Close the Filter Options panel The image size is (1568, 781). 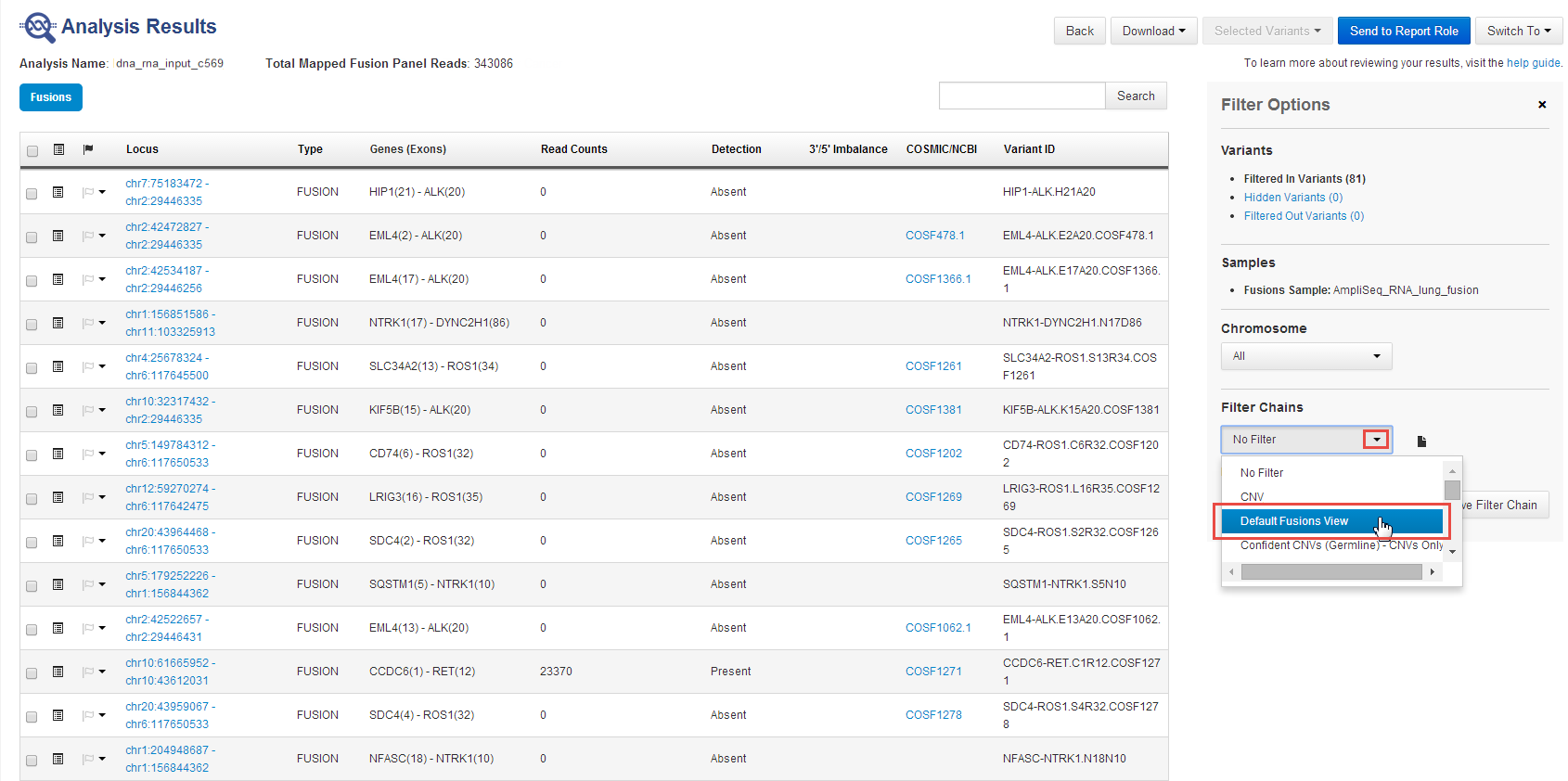point(1542,105)
